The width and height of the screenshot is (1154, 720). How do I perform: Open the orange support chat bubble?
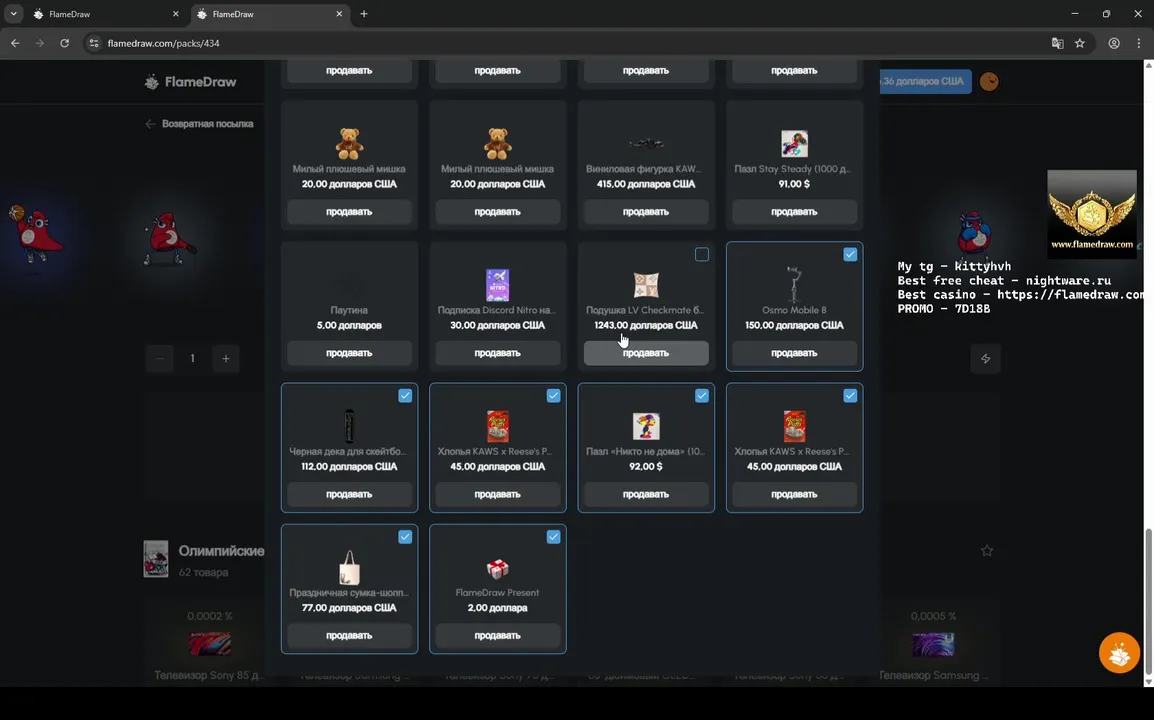click(x=1119, y=652)
